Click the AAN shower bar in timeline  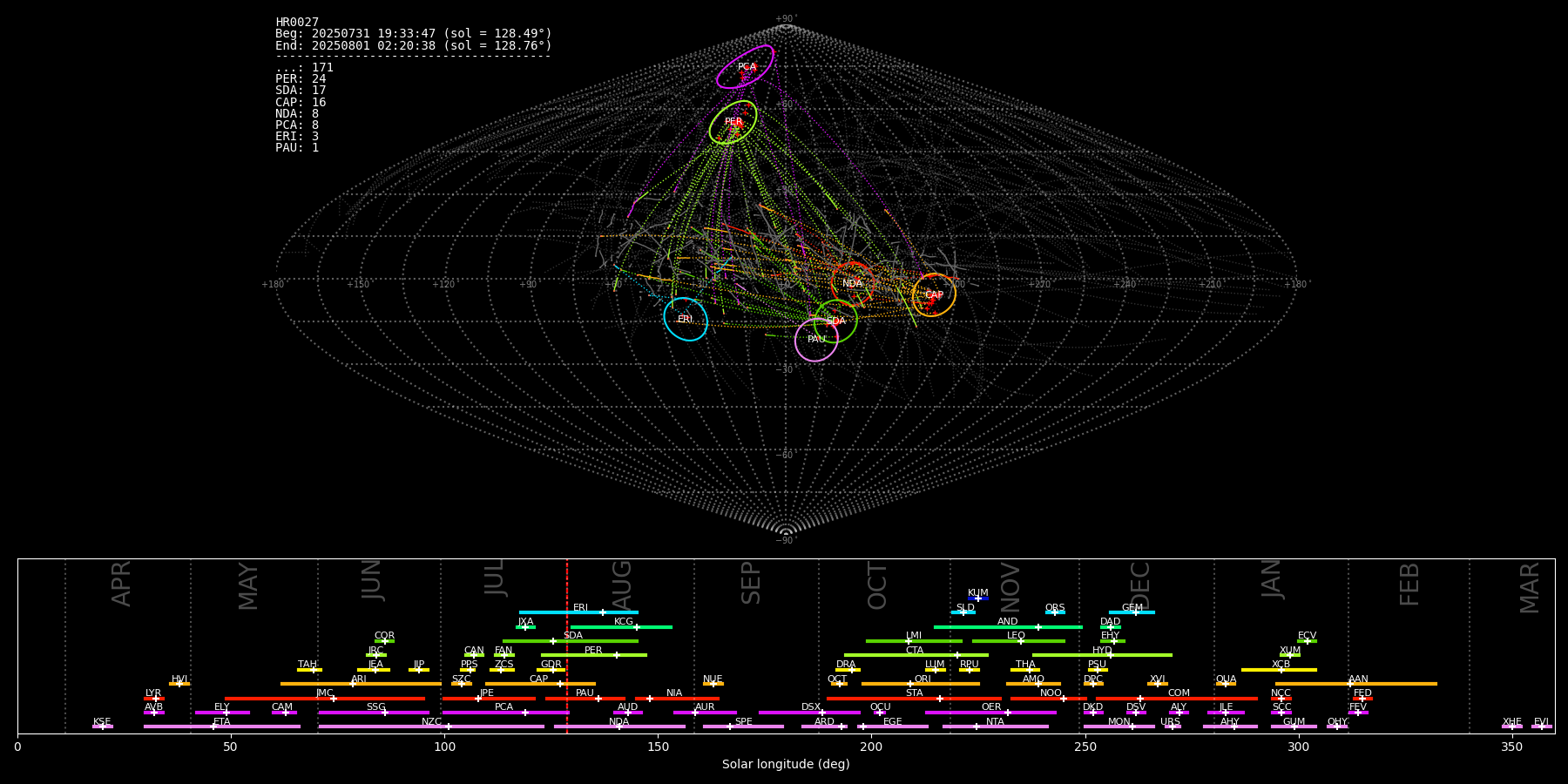1356,684
